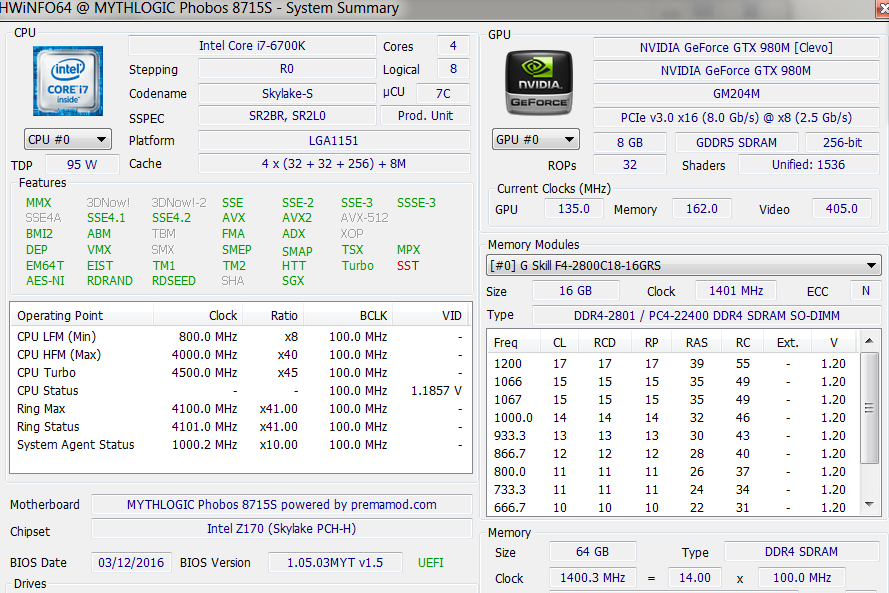The height and width of the screenshot is (593, 889).
Task: Click the Intel Z170 (Skylake PCH-H) chipset field
Action: point(282,529)
